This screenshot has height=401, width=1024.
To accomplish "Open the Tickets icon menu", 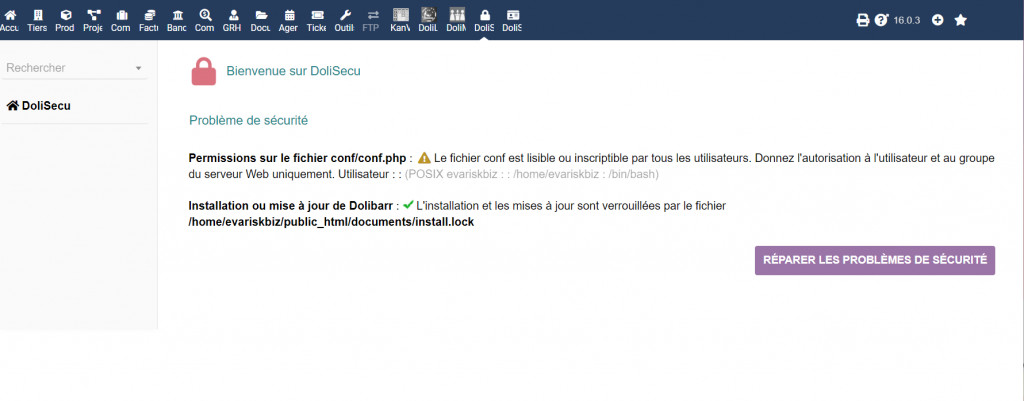I will click(317, 20).
